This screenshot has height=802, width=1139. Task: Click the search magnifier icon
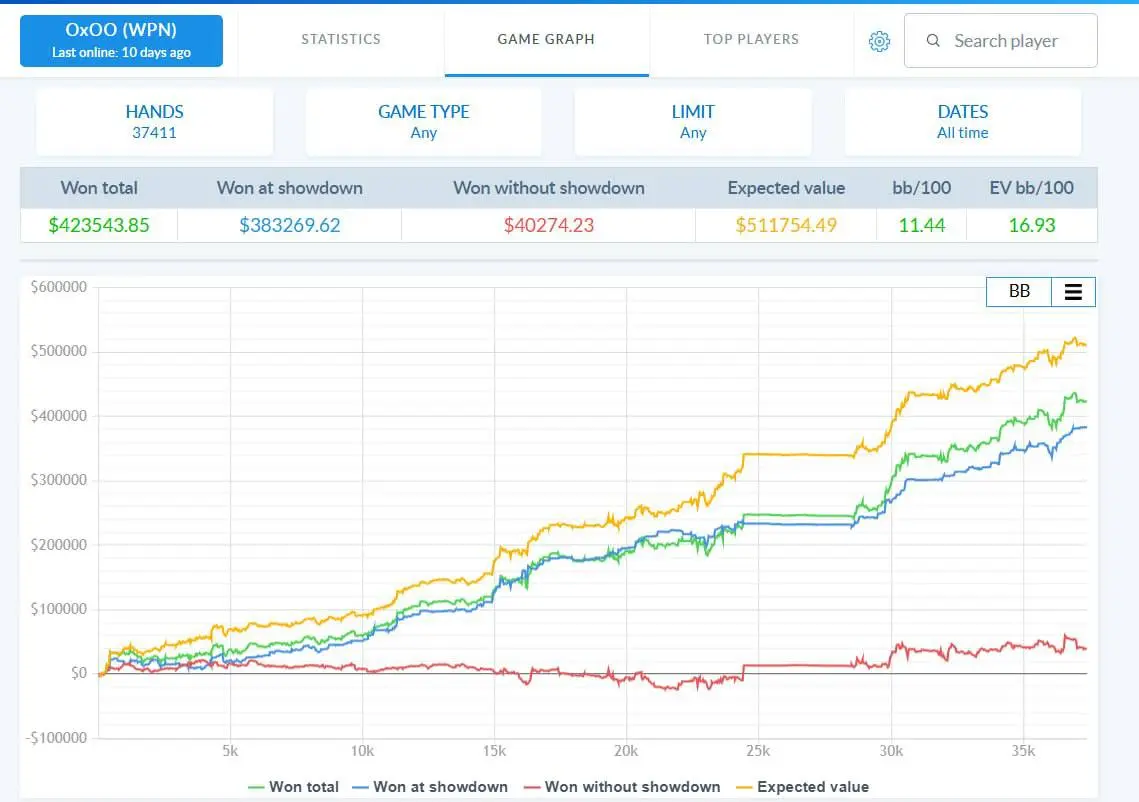point(933,41)
